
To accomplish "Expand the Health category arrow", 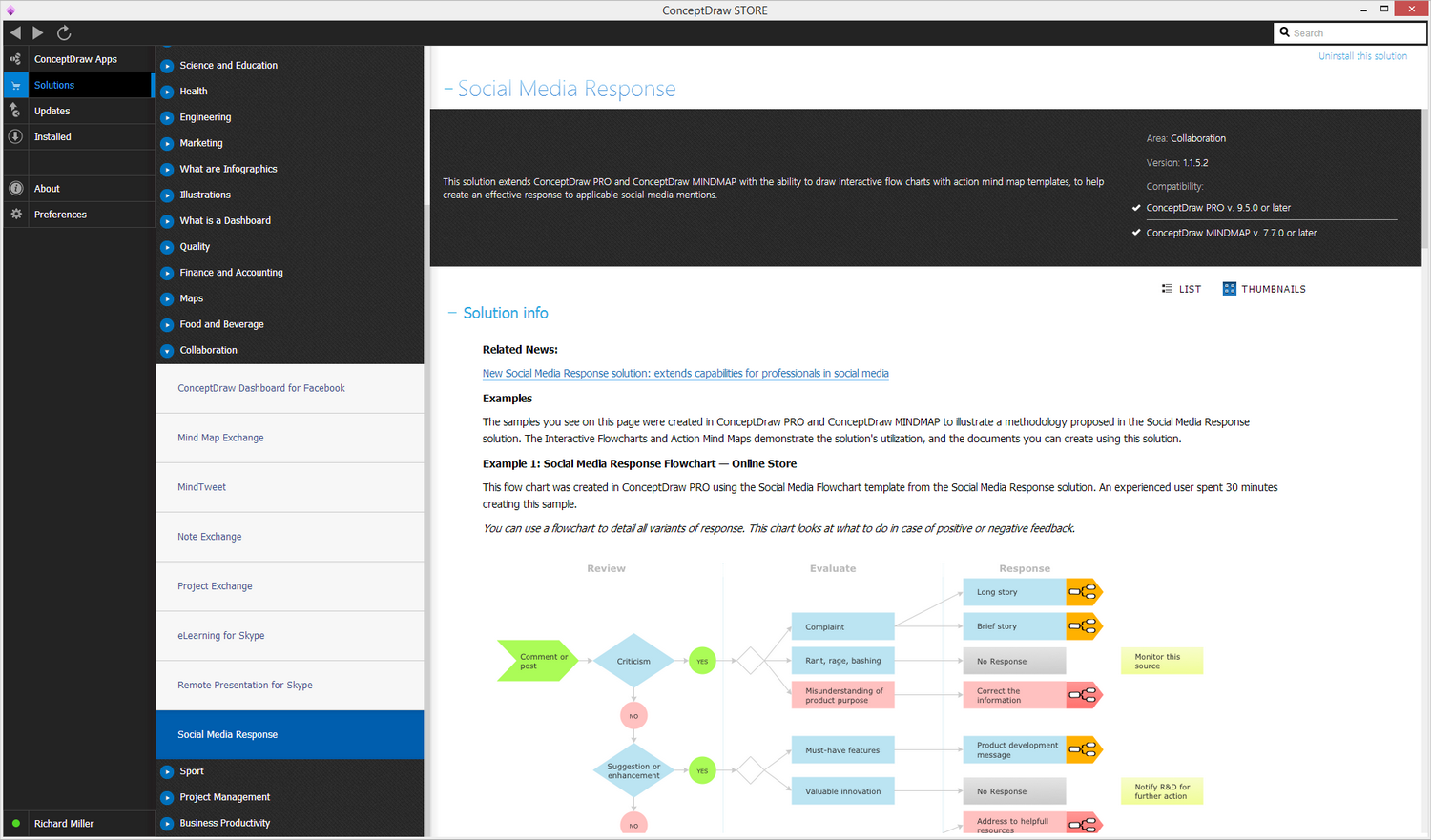I will pyautogui.click(x=167, y=92).
